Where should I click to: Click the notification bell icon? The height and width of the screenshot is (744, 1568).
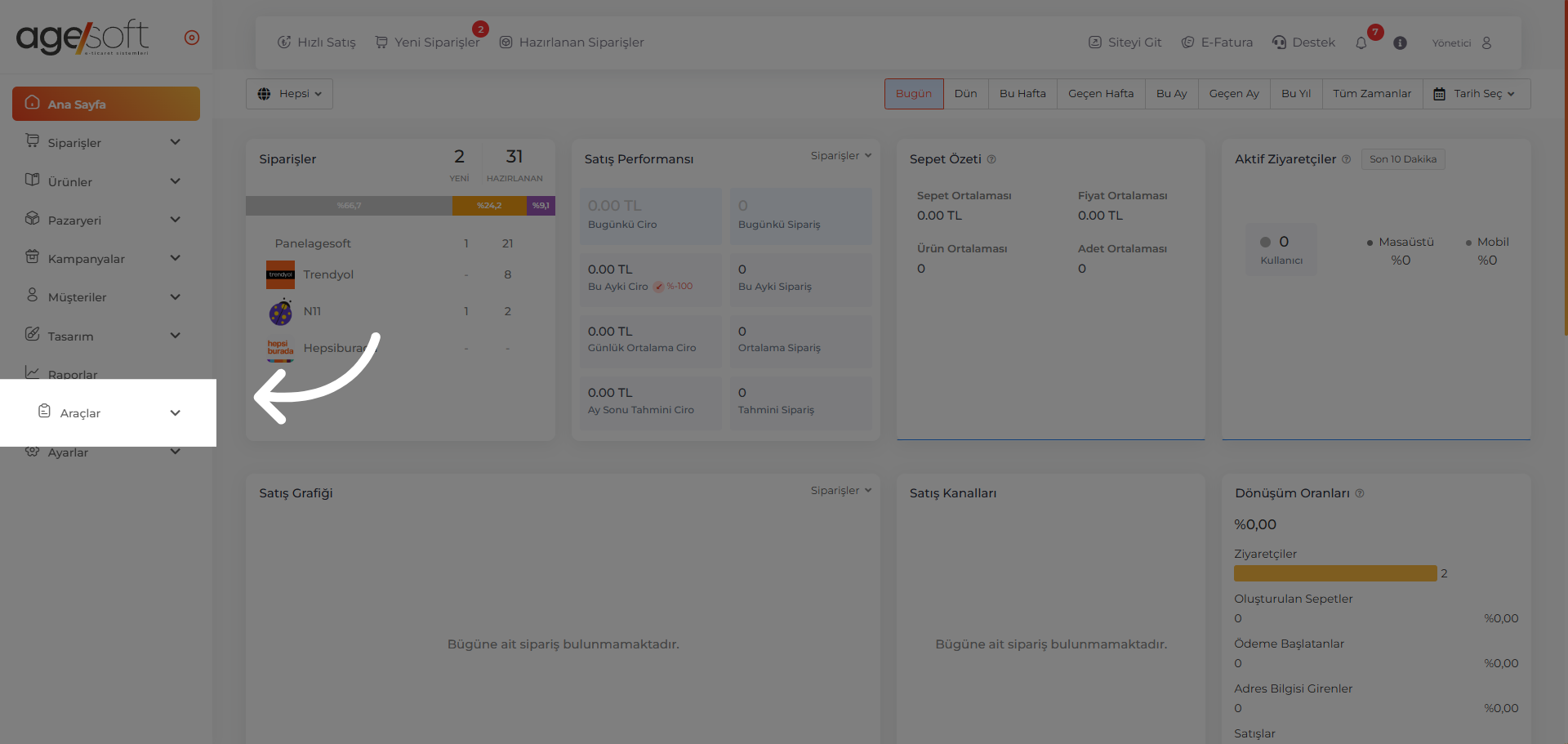point(1361,43)
